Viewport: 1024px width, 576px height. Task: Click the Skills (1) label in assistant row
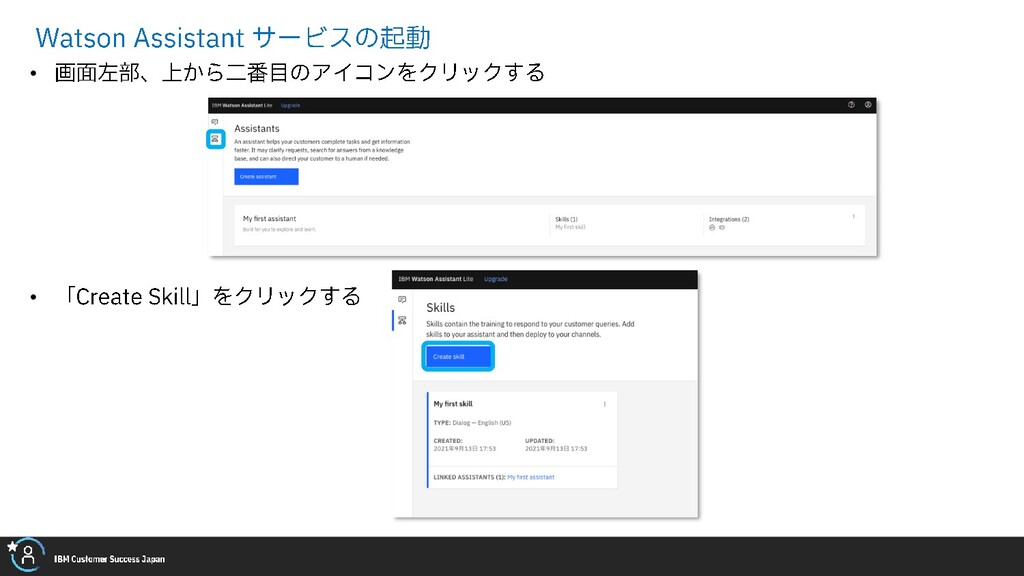point(566,219)
